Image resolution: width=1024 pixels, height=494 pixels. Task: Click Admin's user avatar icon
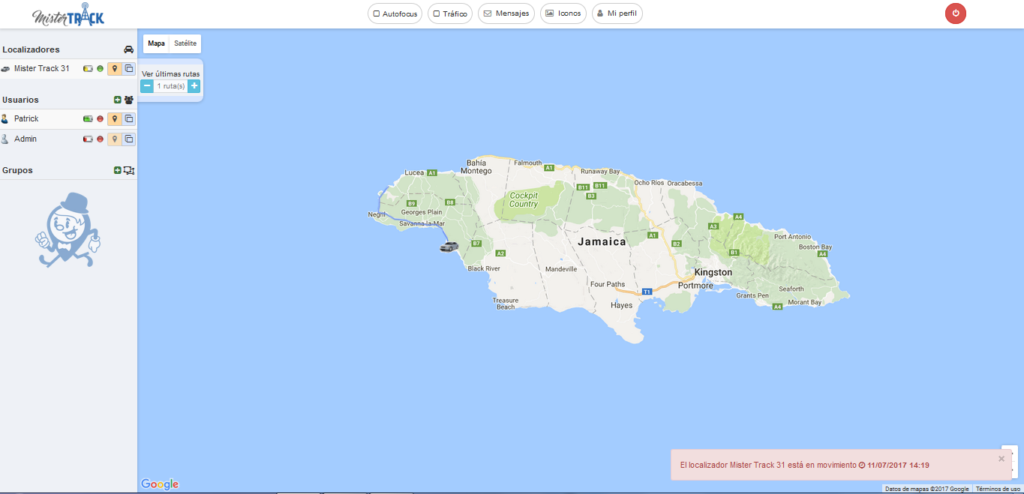click(x=5, y=139)
